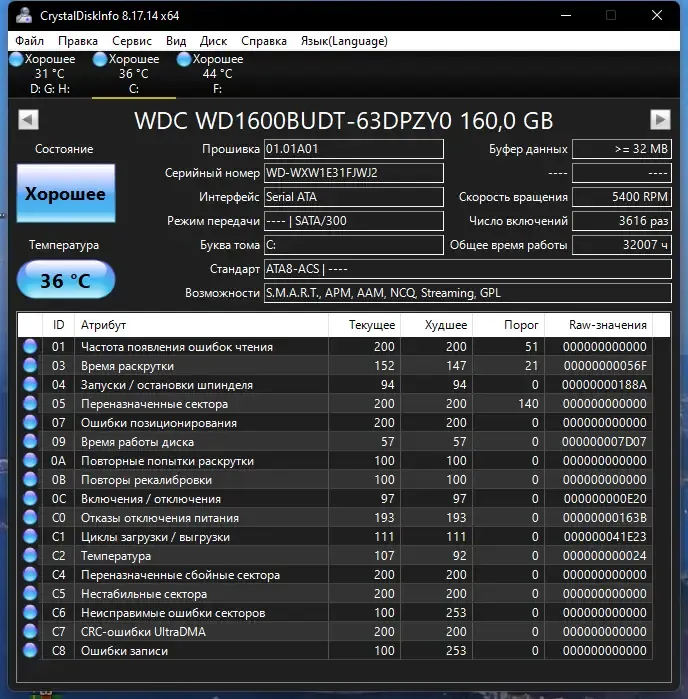Open the Сервис menu
Screen dimensions: 688x699
132,41
